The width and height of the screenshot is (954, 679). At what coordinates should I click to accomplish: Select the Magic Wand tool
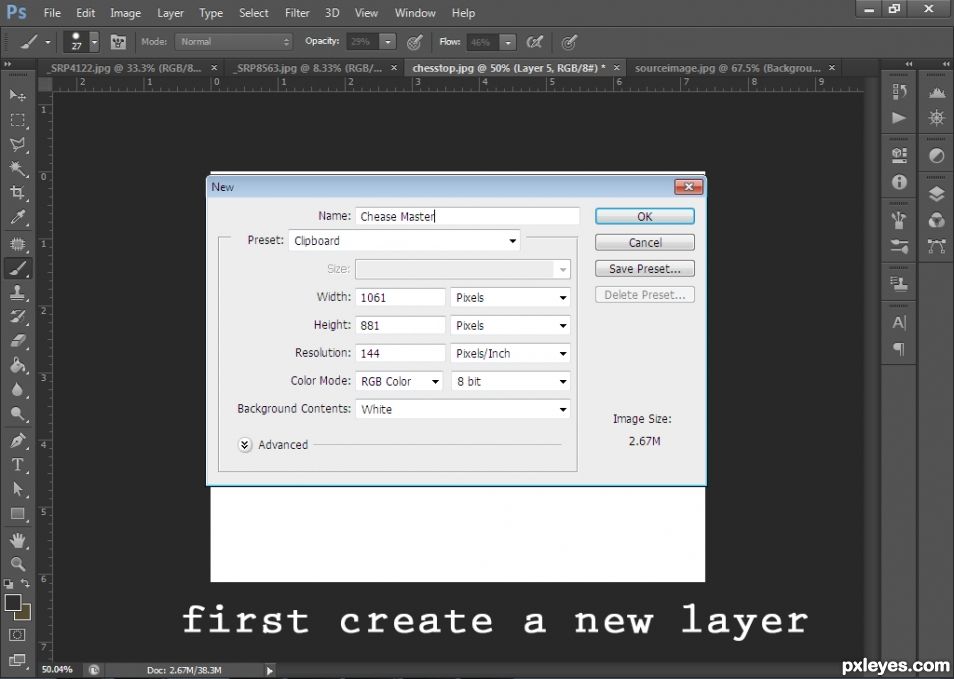pyautogui.click(x=18, y=169)
